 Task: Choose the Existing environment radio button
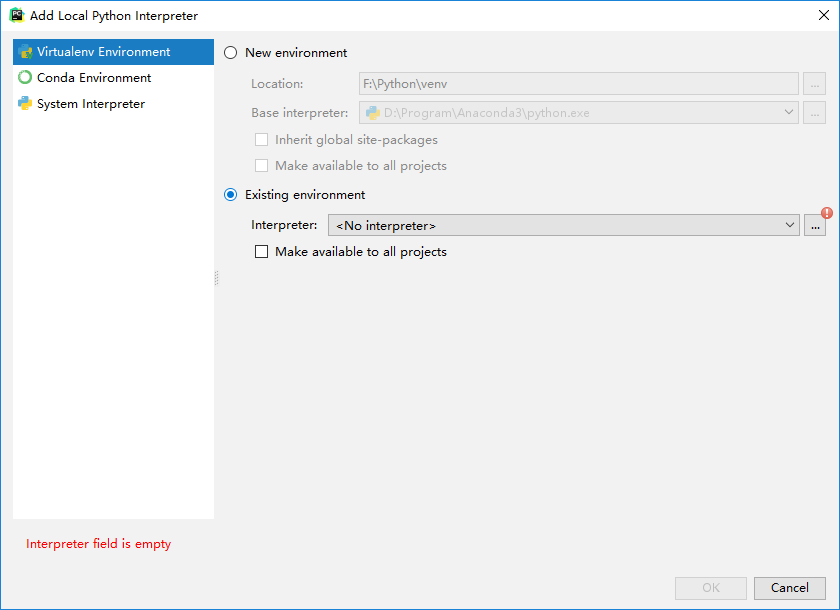[x=231, y=195]
